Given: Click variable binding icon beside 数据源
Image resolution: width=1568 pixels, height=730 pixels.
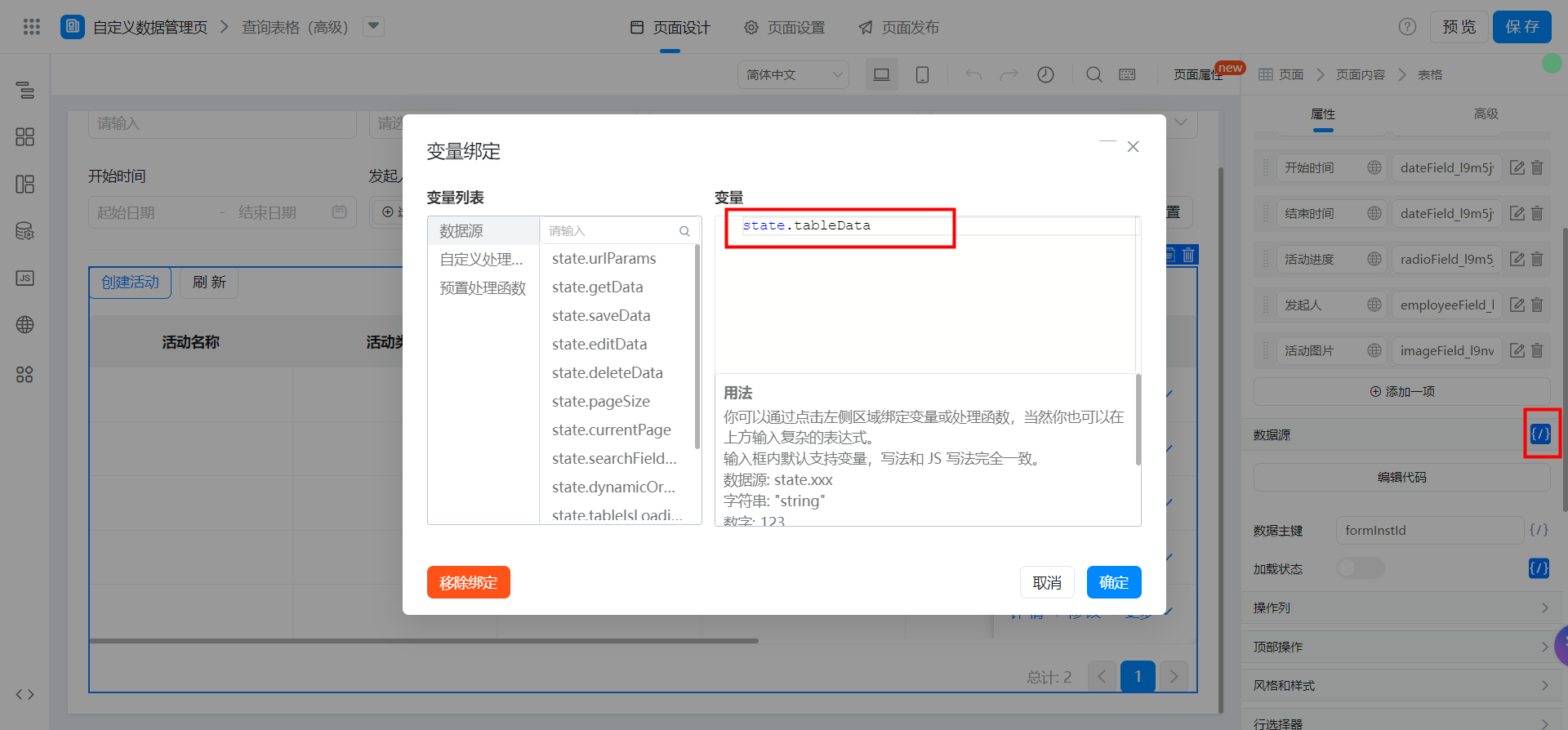Looking at the screenshot, I should click(1540, 434).
